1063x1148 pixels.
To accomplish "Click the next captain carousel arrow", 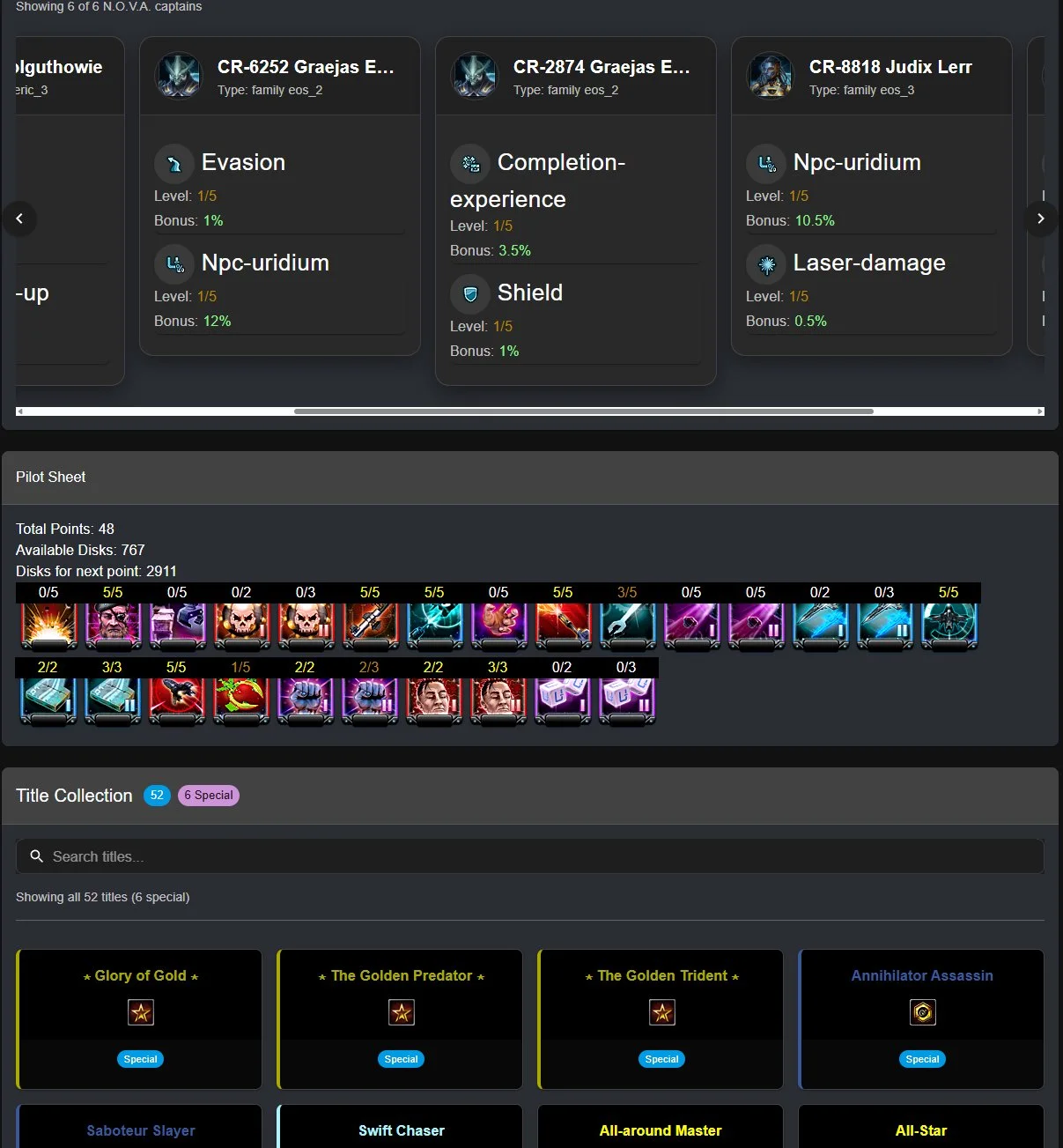I will [1041, 218].
